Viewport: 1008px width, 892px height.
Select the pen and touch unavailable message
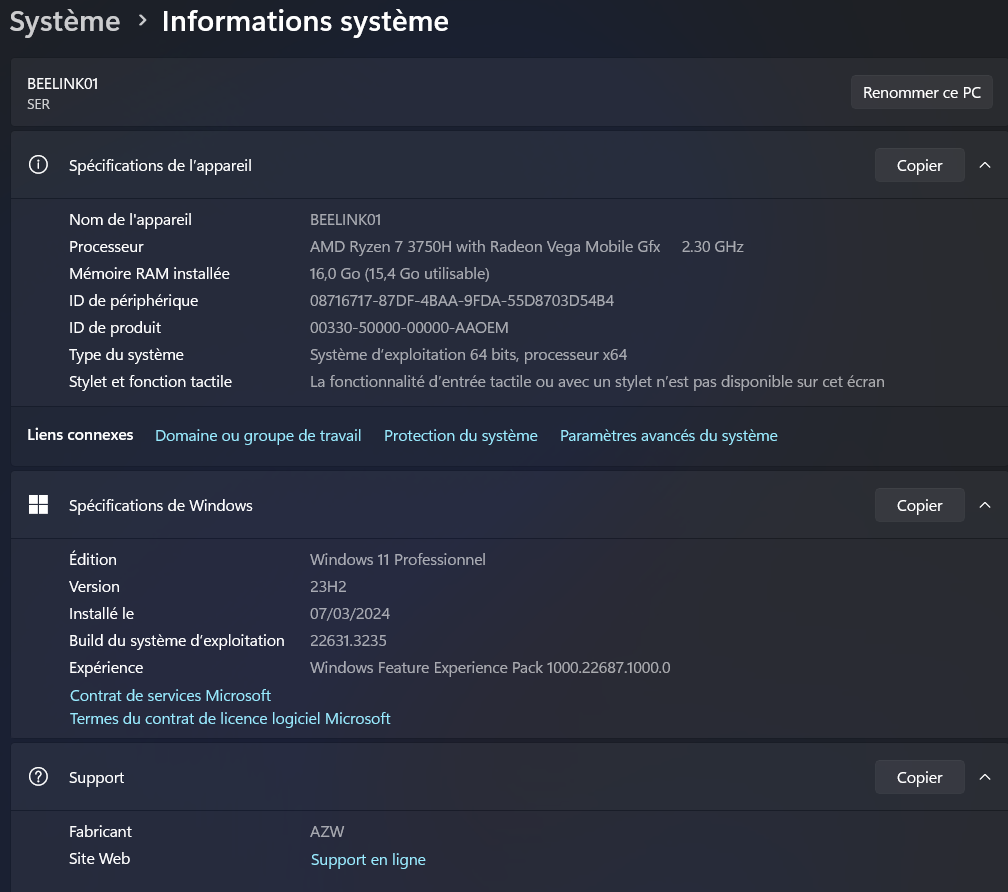(597, 382)
